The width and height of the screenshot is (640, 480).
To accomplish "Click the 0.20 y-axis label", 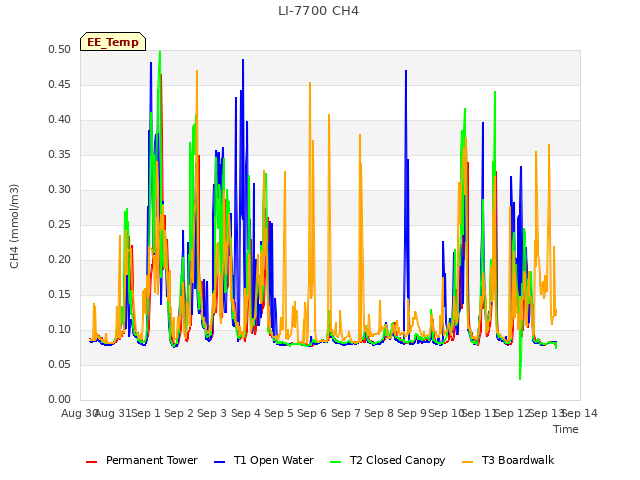I will pos(60,260).
